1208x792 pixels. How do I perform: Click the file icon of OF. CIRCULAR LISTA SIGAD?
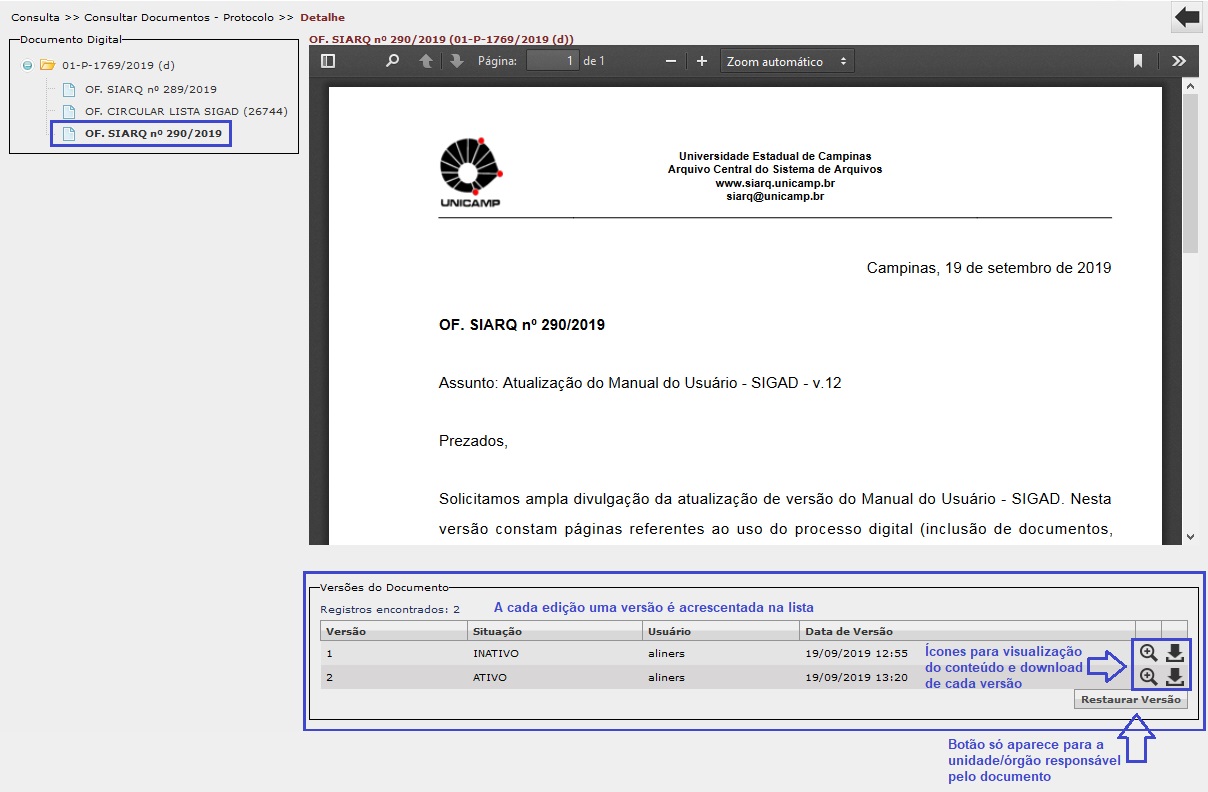click(x=69, y=111)
